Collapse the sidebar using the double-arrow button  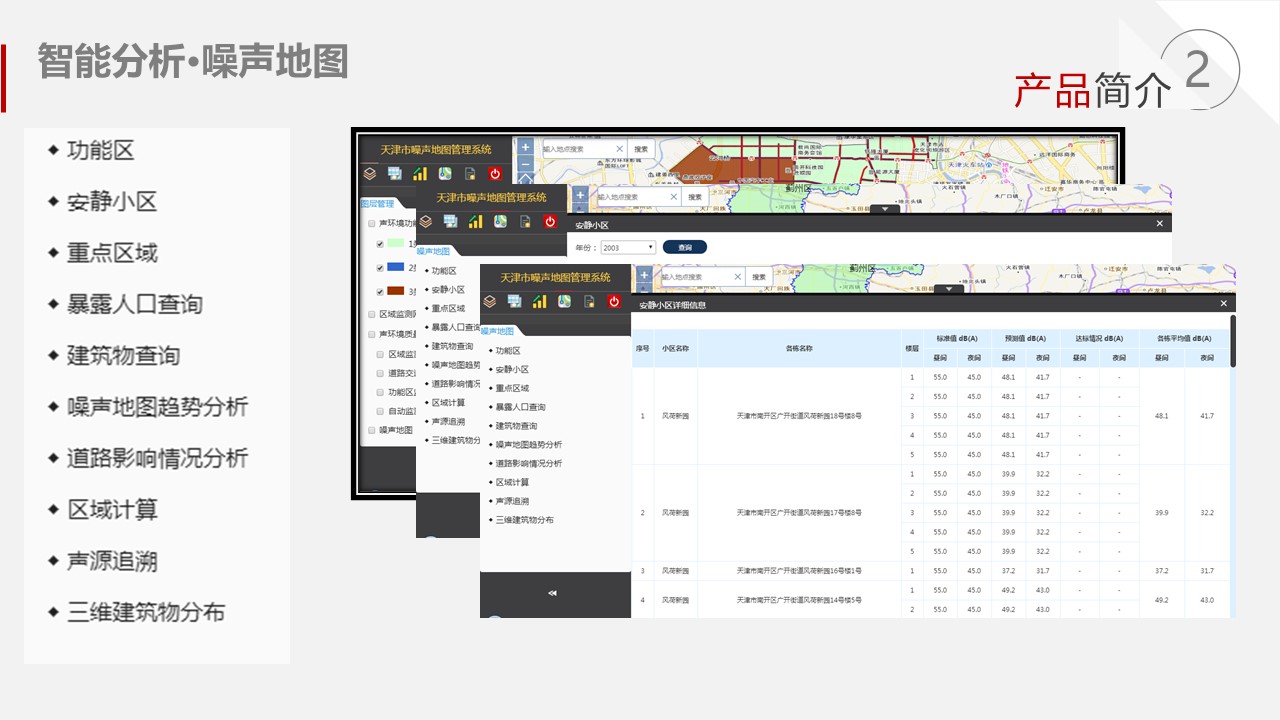coord(552,593)
